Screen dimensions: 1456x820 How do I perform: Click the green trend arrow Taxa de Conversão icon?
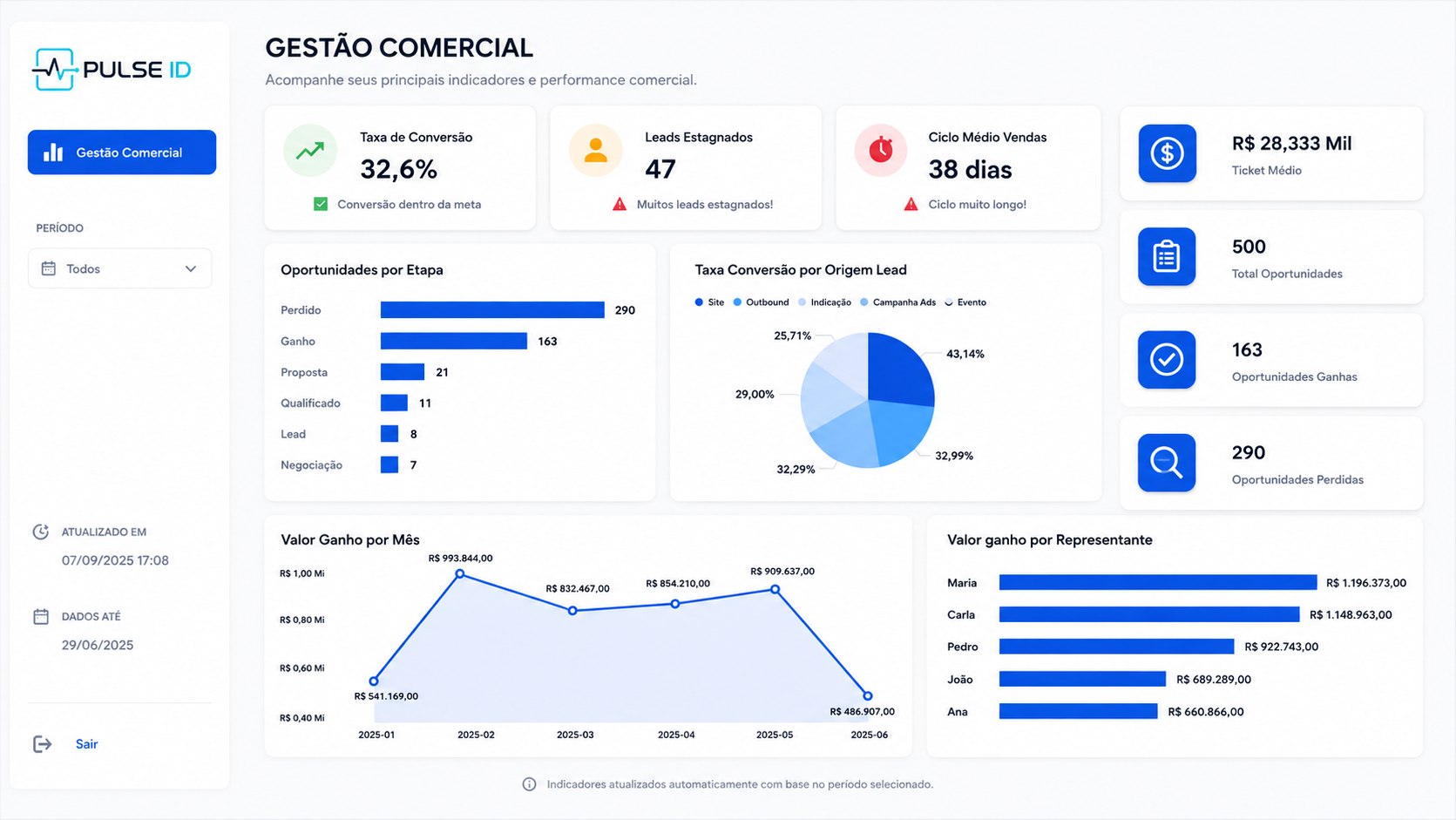(x=310, y=151)
